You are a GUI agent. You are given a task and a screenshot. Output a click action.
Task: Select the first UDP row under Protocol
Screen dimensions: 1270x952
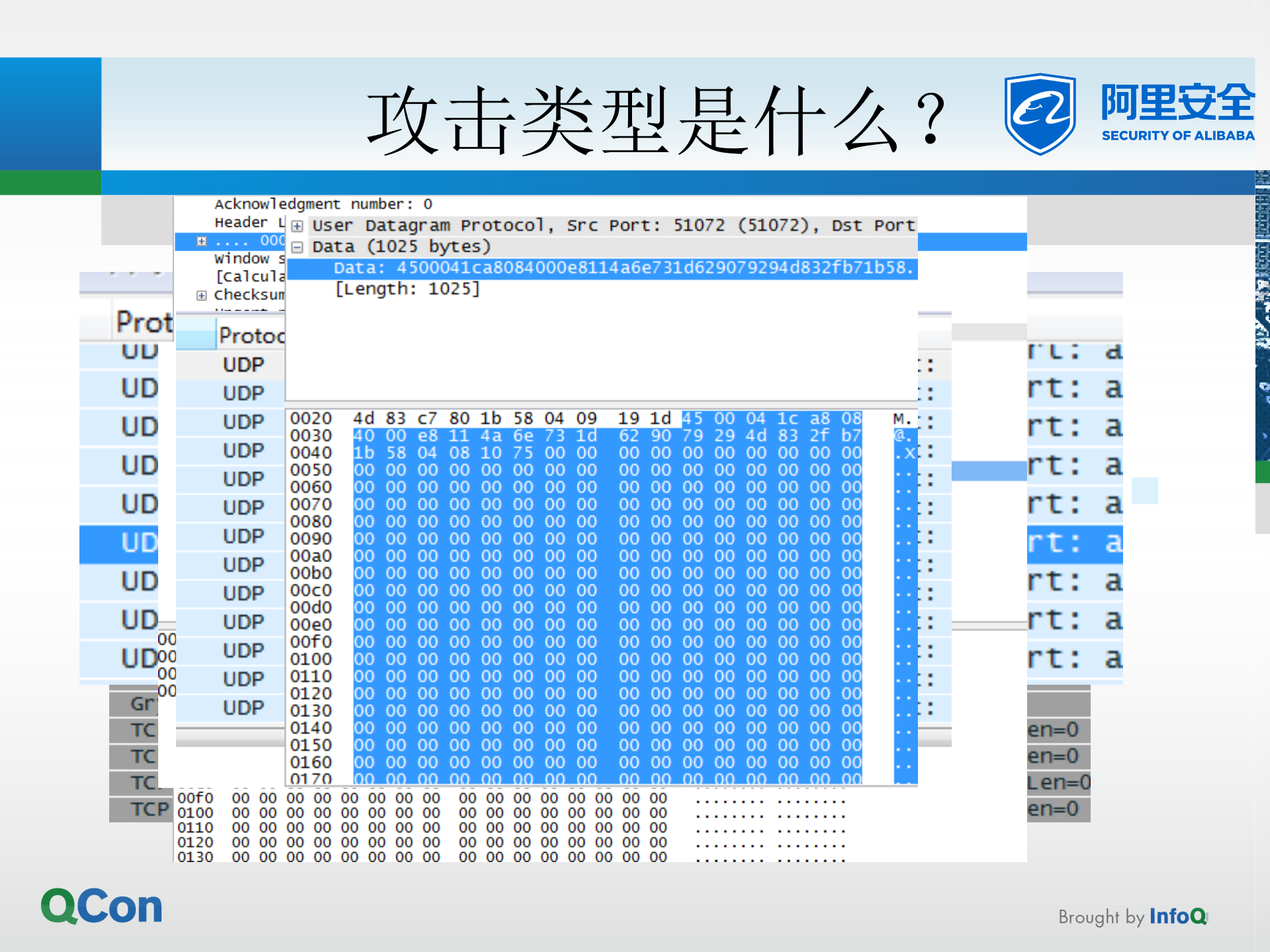pos(242,364)
